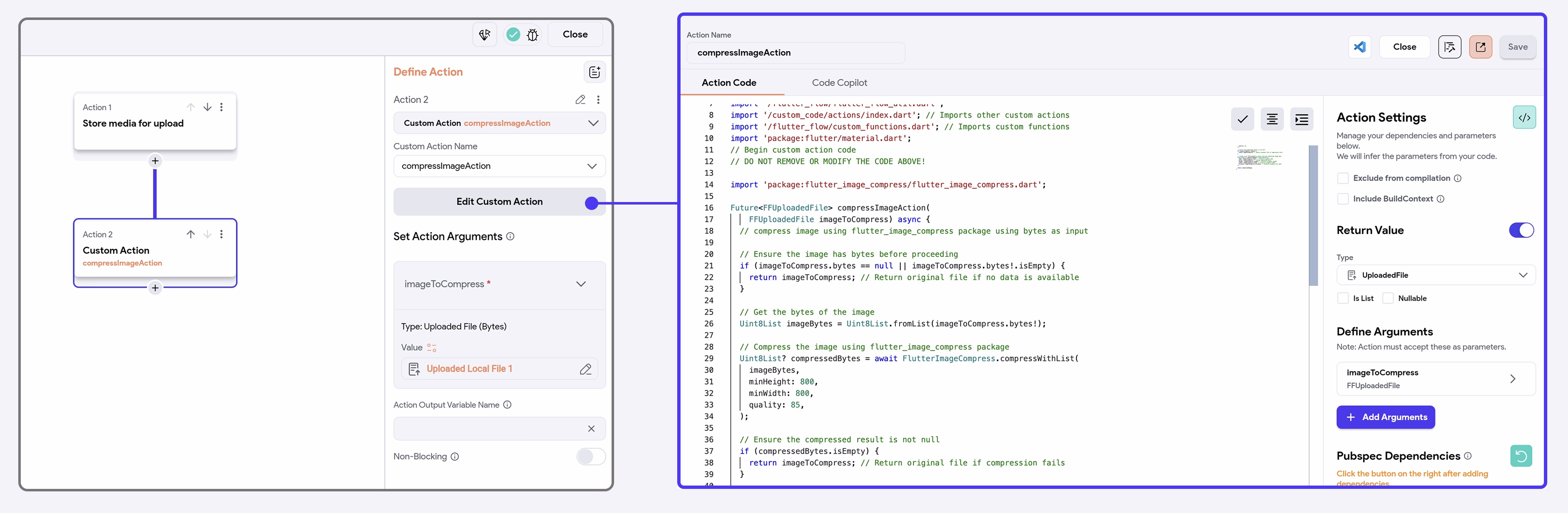Collapse the imageToCompress argument section

pos(581,284)
